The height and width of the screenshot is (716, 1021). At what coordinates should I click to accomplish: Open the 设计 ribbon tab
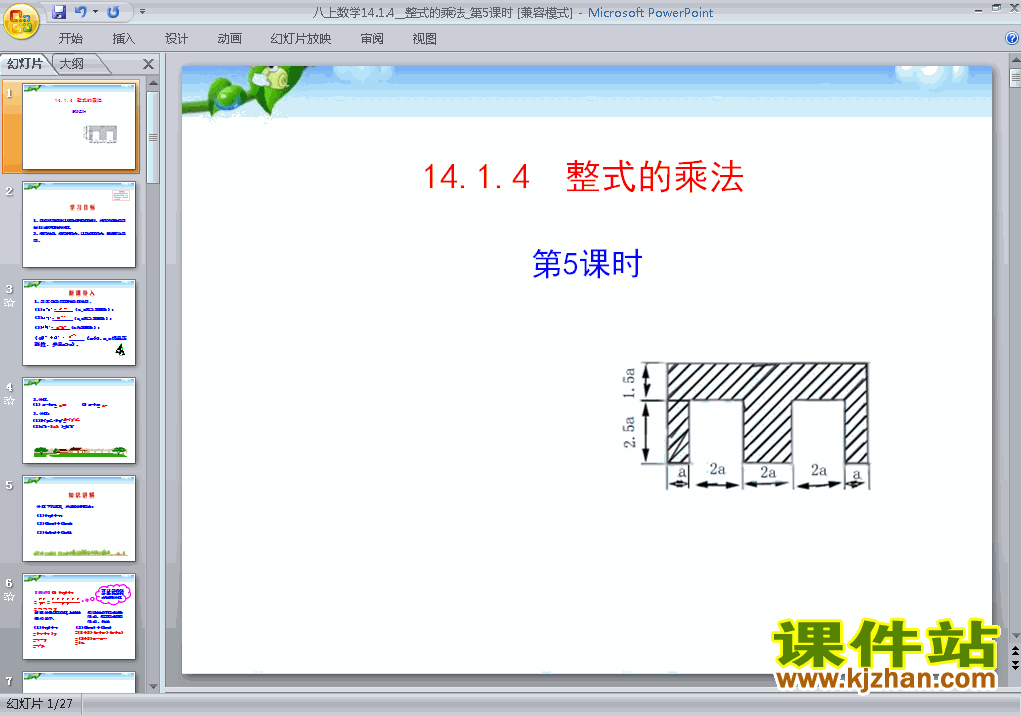pos(176,38)
